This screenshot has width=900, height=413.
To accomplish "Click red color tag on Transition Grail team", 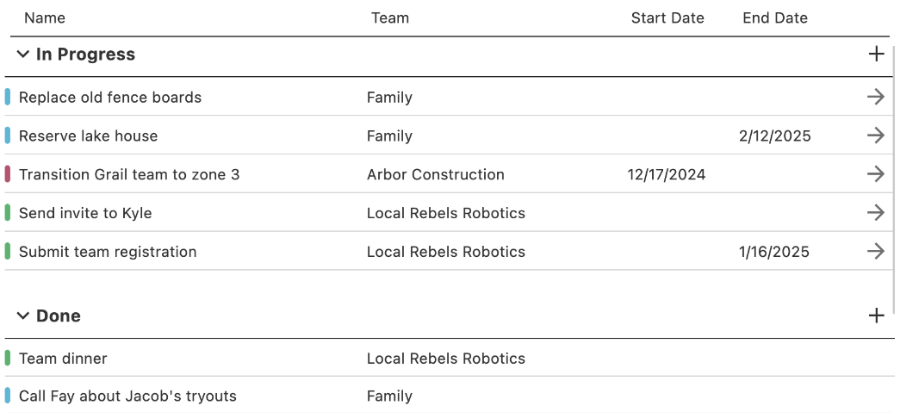I will (8, 174).
